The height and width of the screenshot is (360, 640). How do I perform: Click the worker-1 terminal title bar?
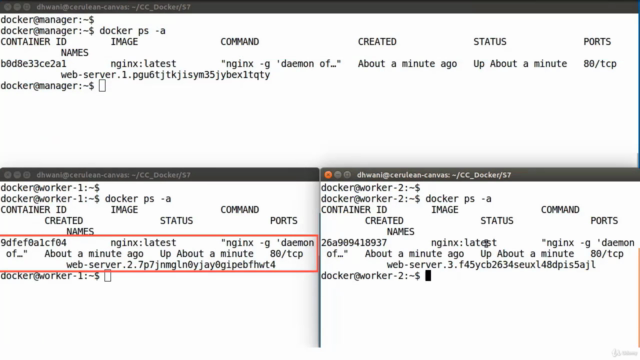click(x=160, y=175)
